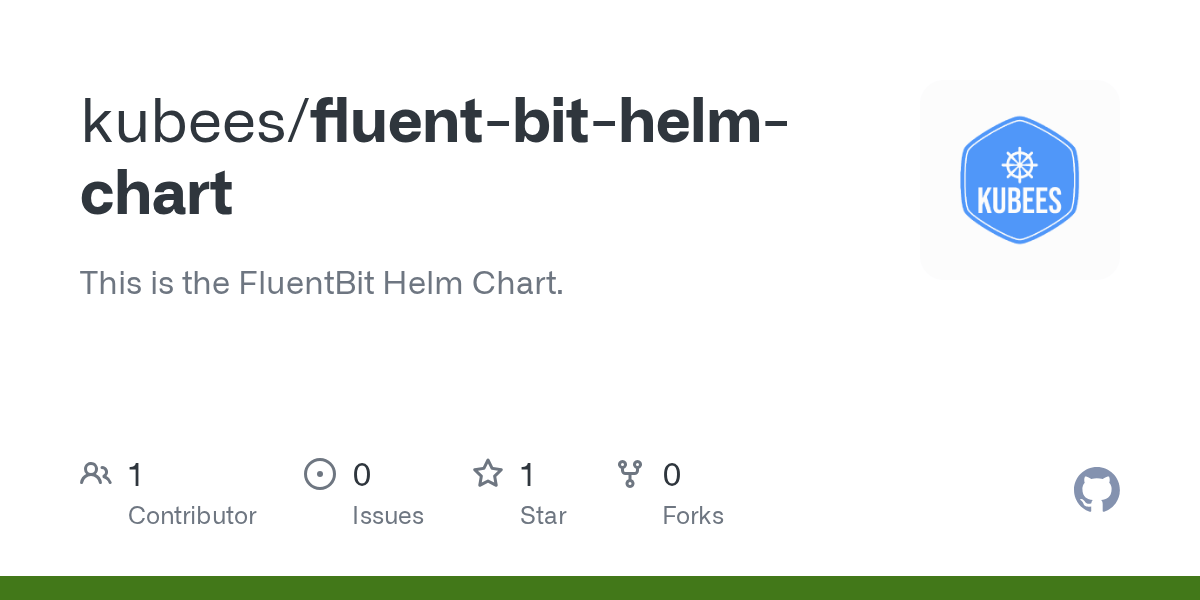Click the GitHub Octocat logo
Viewport: 1200px width, 600px height.
pos(1097,490)
